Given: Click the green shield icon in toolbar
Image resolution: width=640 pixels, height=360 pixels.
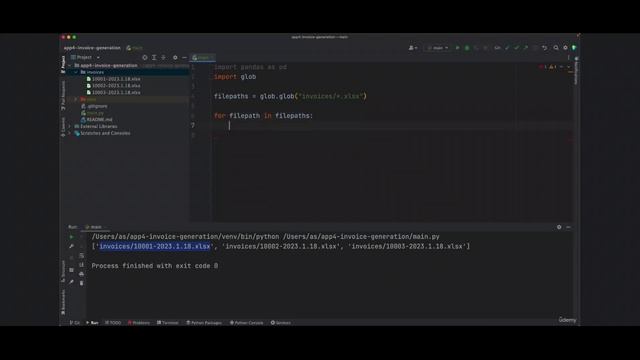Looking at the screenshot, I should [574, 48].
